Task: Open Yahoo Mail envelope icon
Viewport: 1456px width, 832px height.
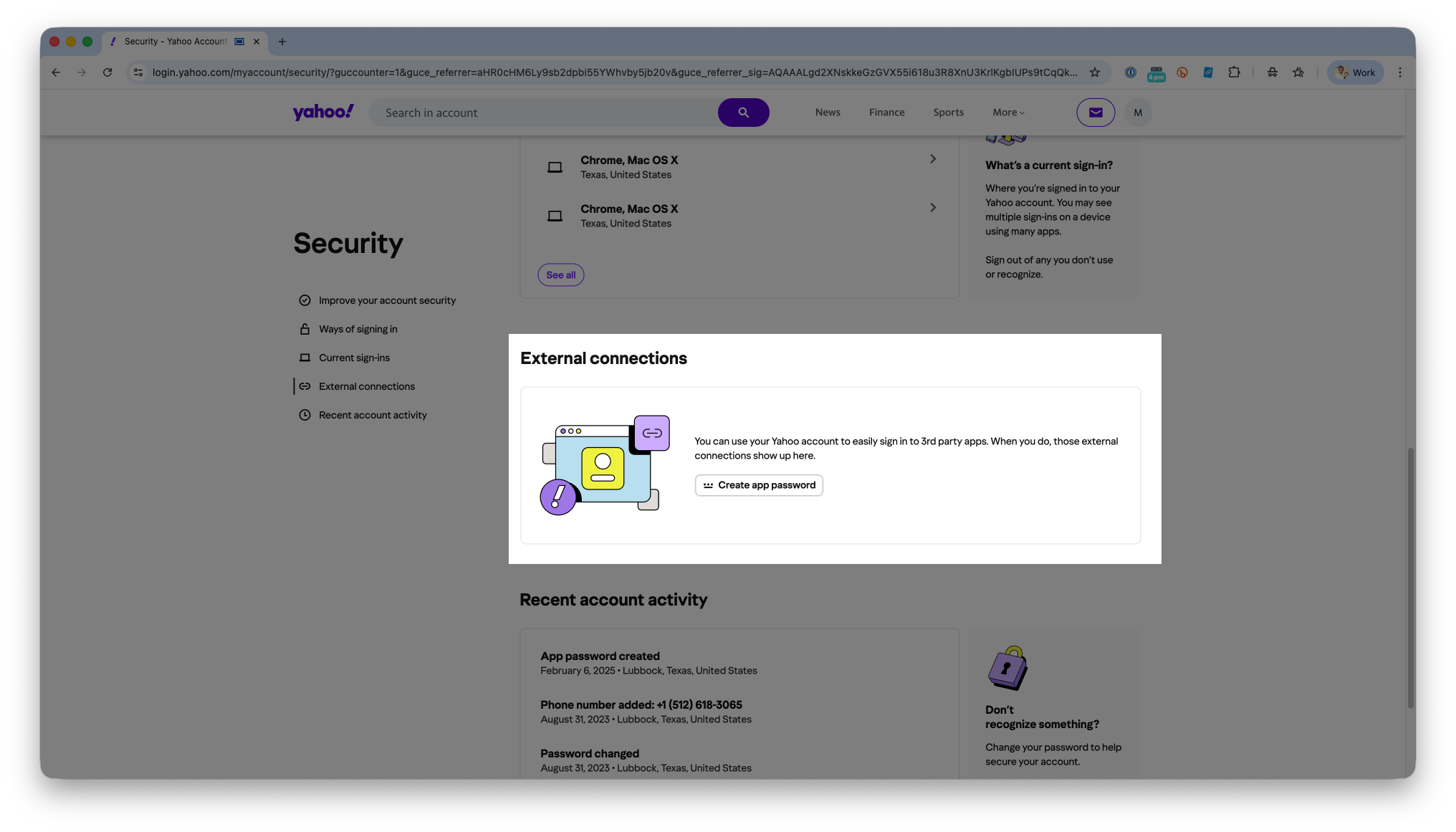Action: tap(1095, 113)
